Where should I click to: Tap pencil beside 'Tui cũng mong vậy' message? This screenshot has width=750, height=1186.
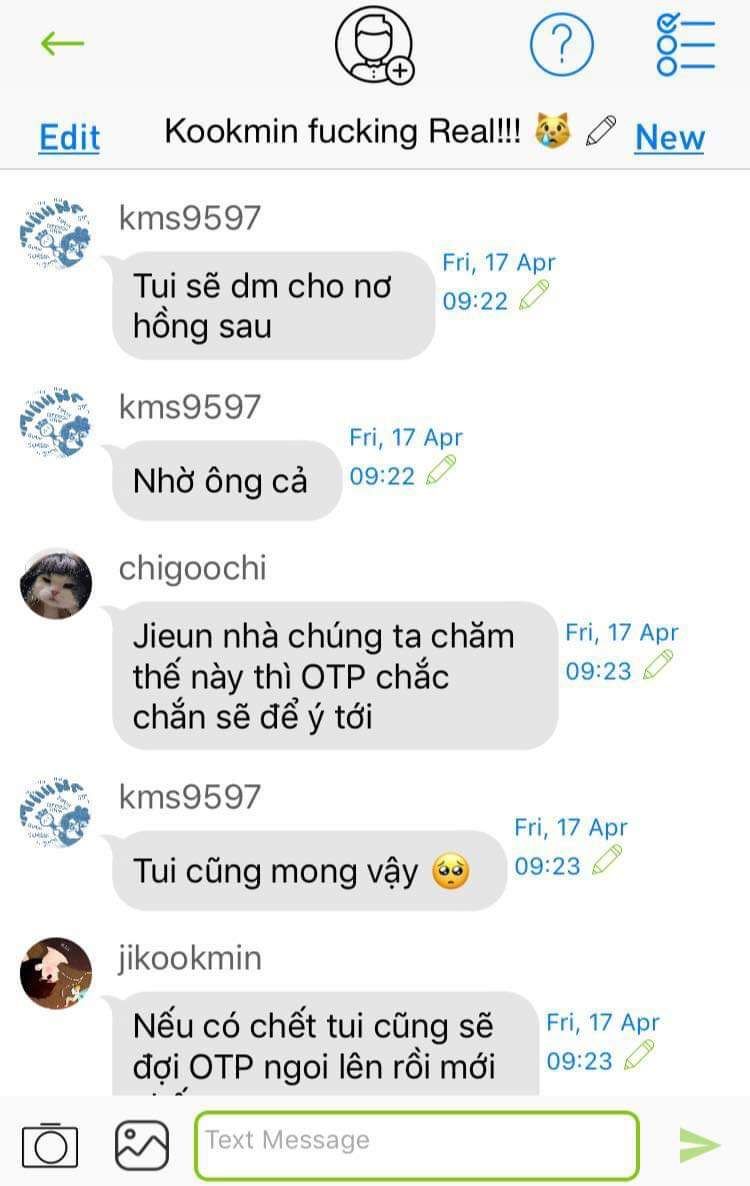coord(606,860)
